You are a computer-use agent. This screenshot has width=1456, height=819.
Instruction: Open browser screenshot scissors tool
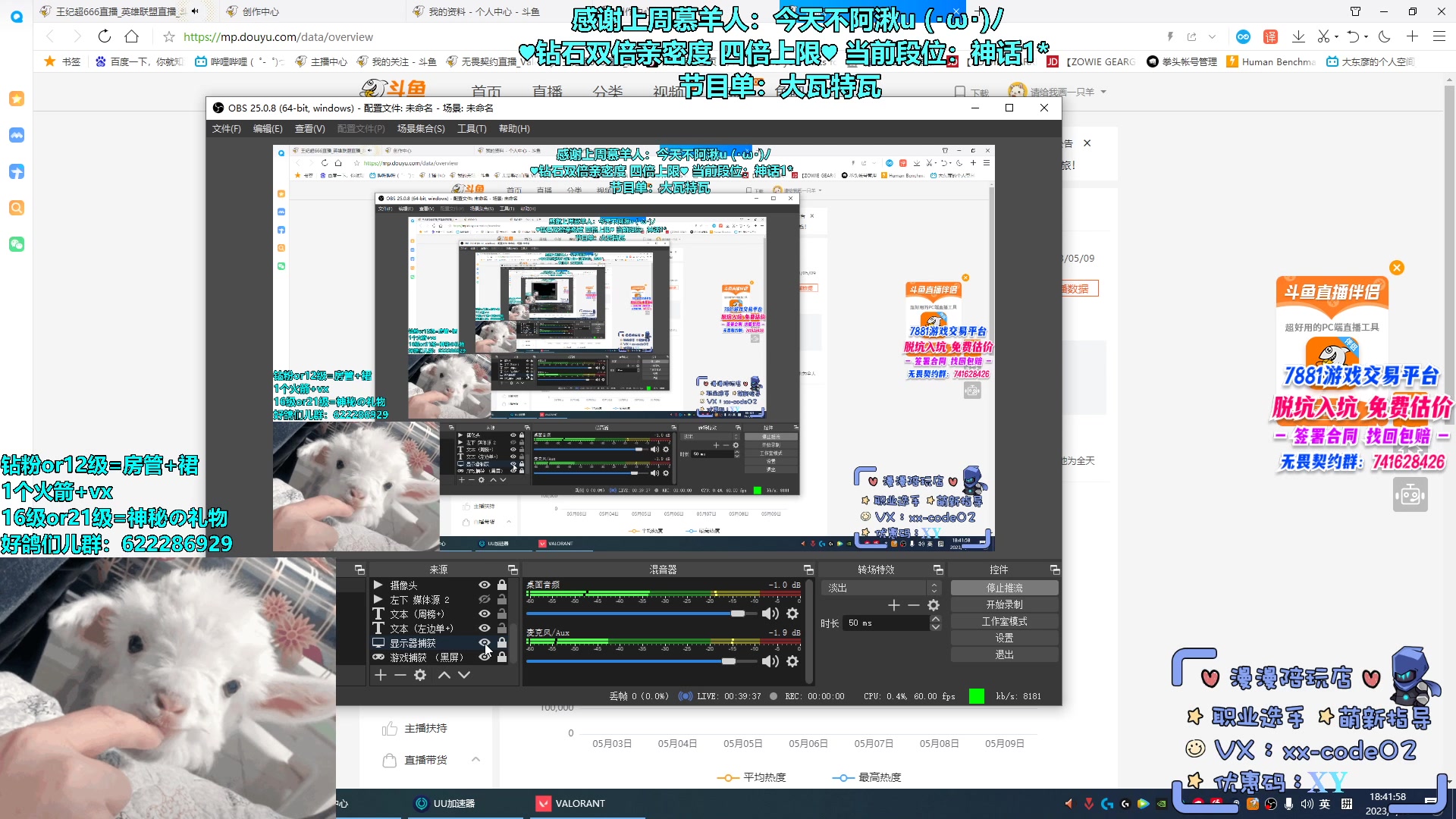coord(1323,36)
